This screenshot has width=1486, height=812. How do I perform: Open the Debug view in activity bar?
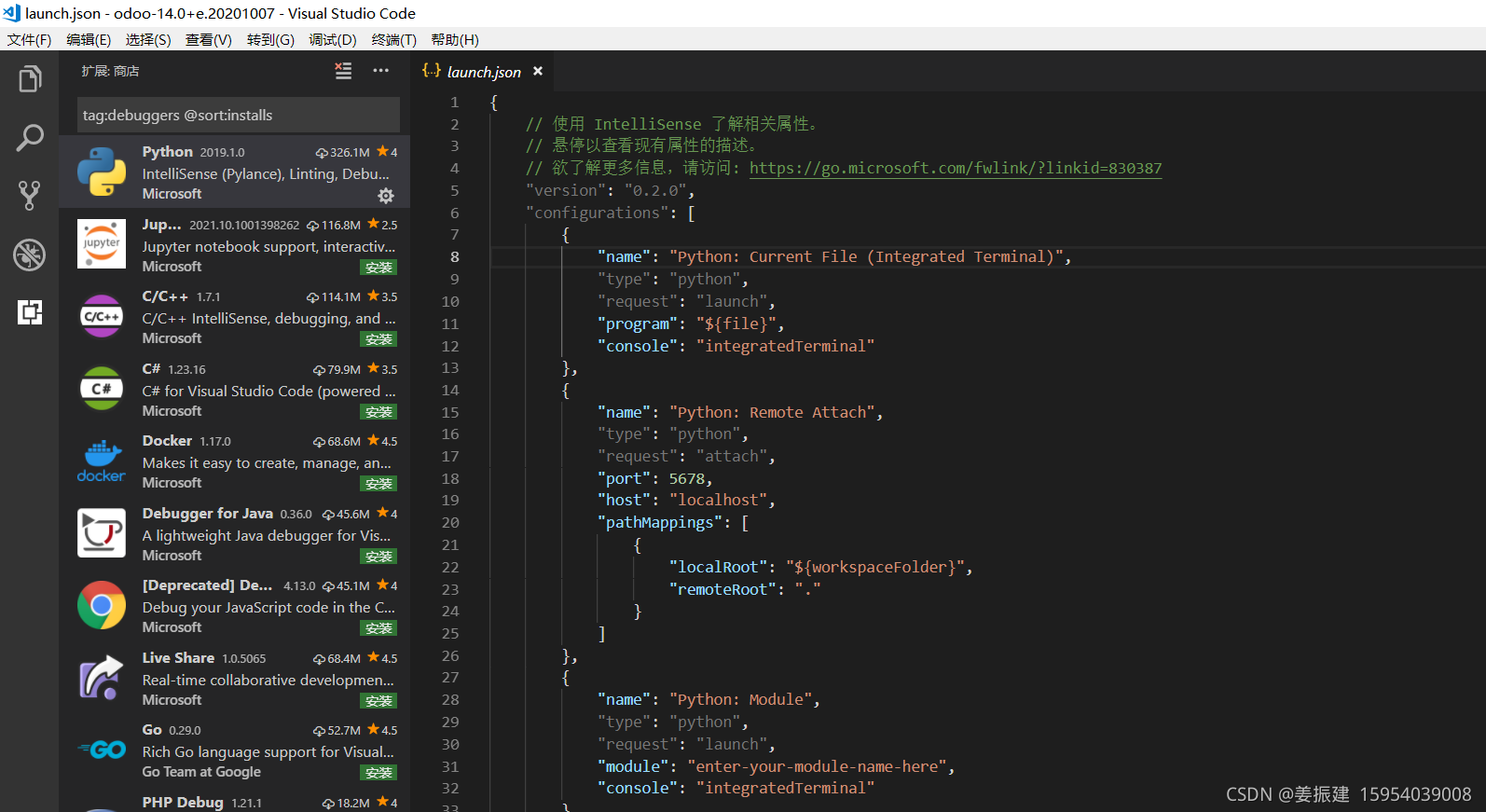[30, 255]
